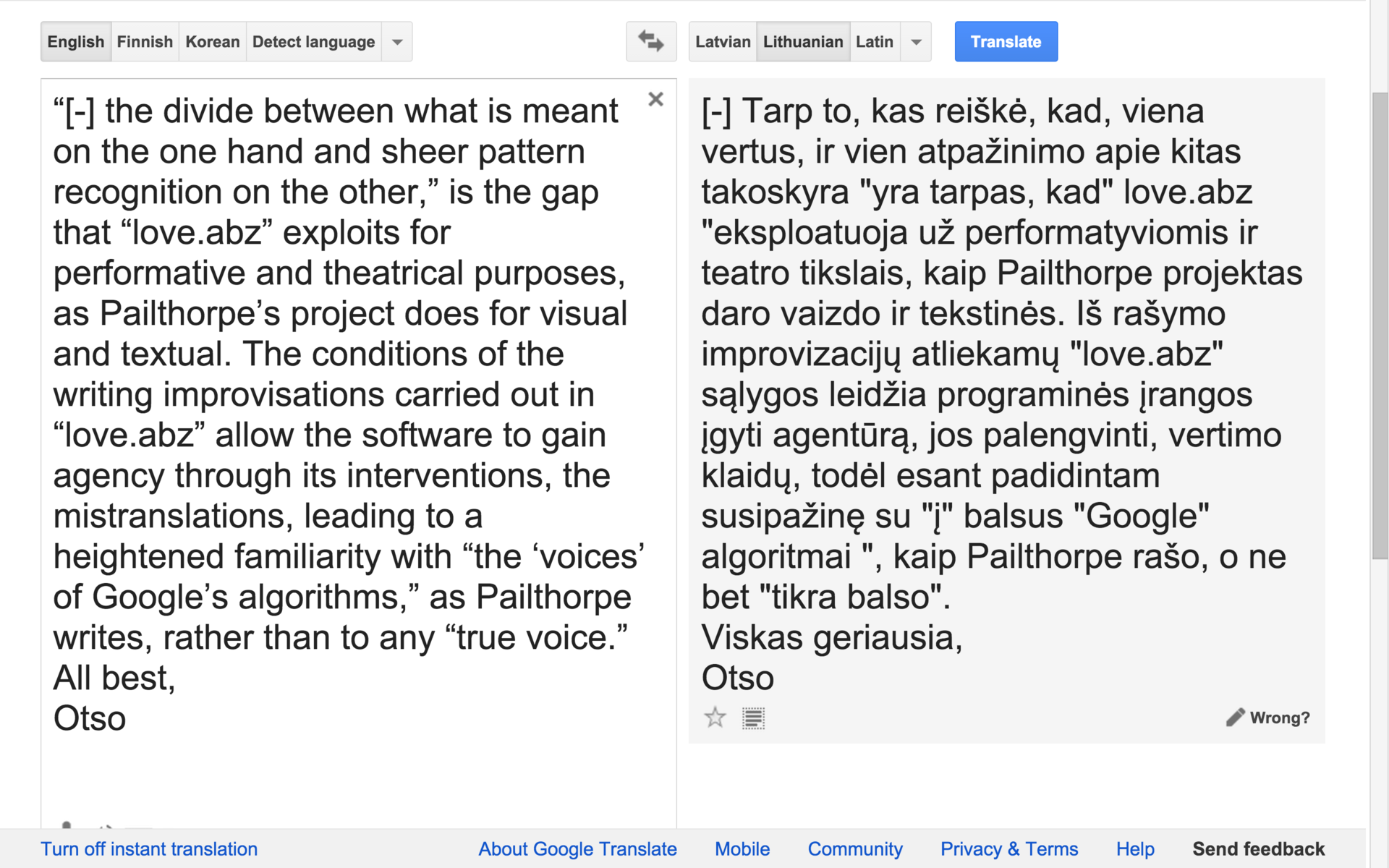Star this translation to save it
The image size is (1389, 868).
tap(715, 718)
